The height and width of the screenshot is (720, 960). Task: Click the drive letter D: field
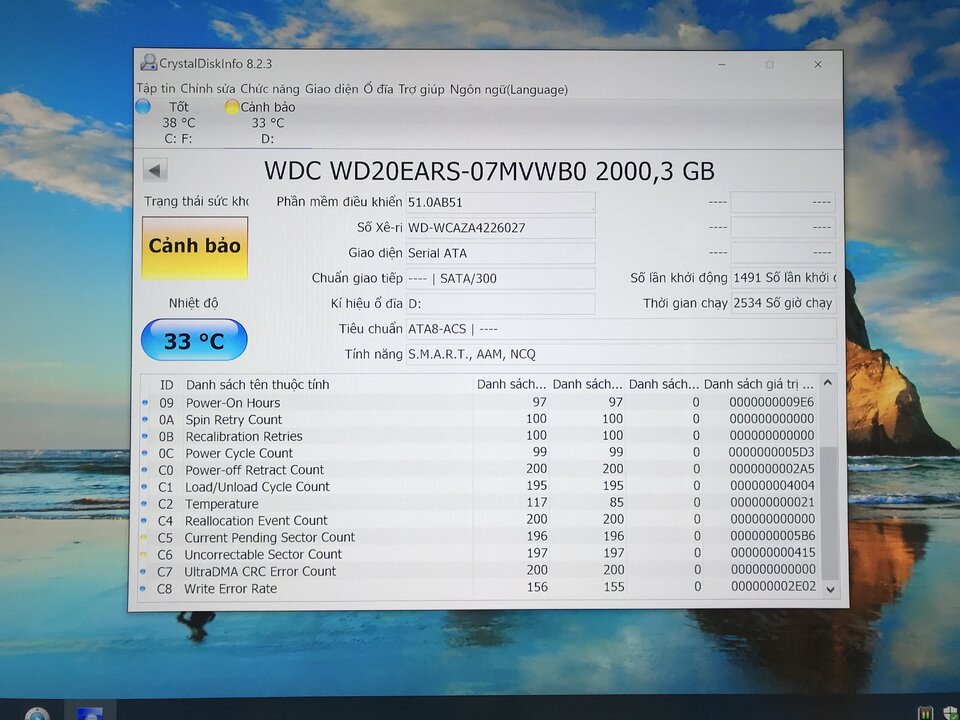[x=500, y=304]
